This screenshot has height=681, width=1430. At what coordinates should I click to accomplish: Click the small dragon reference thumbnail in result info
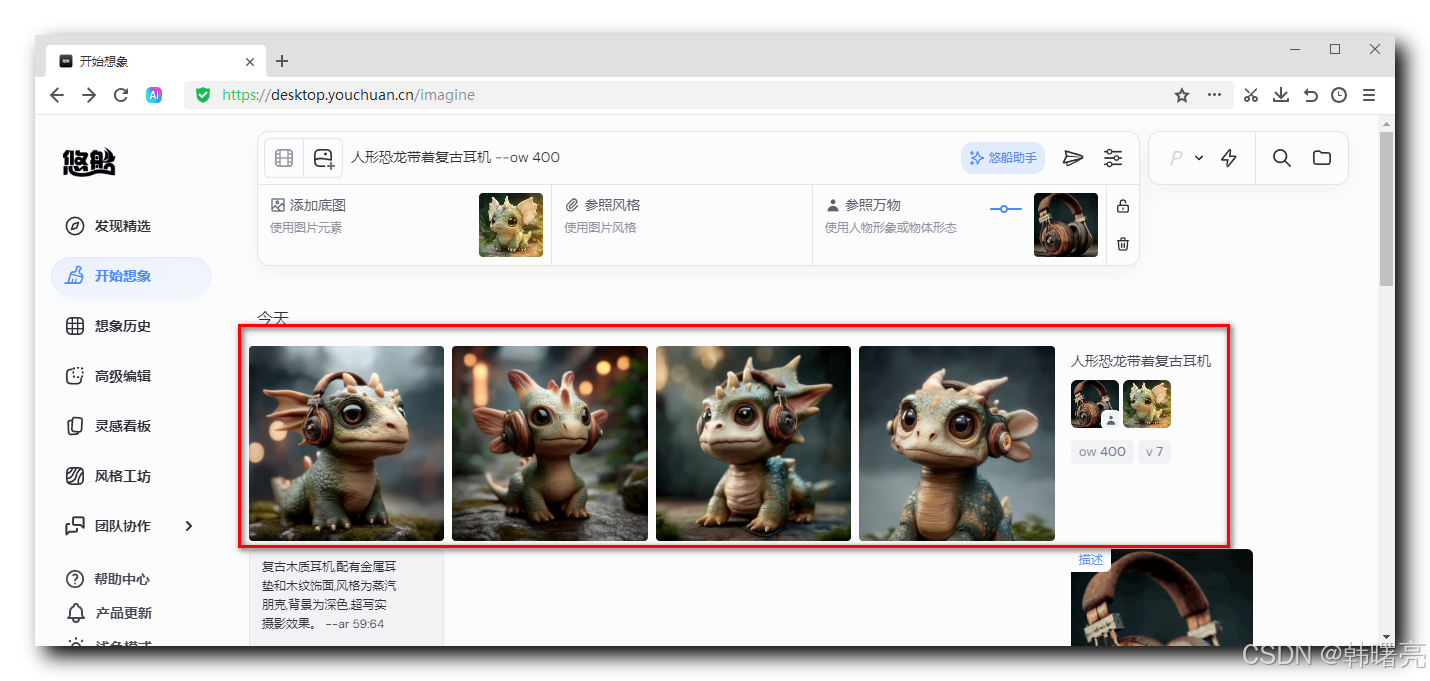click(1147, 404)
